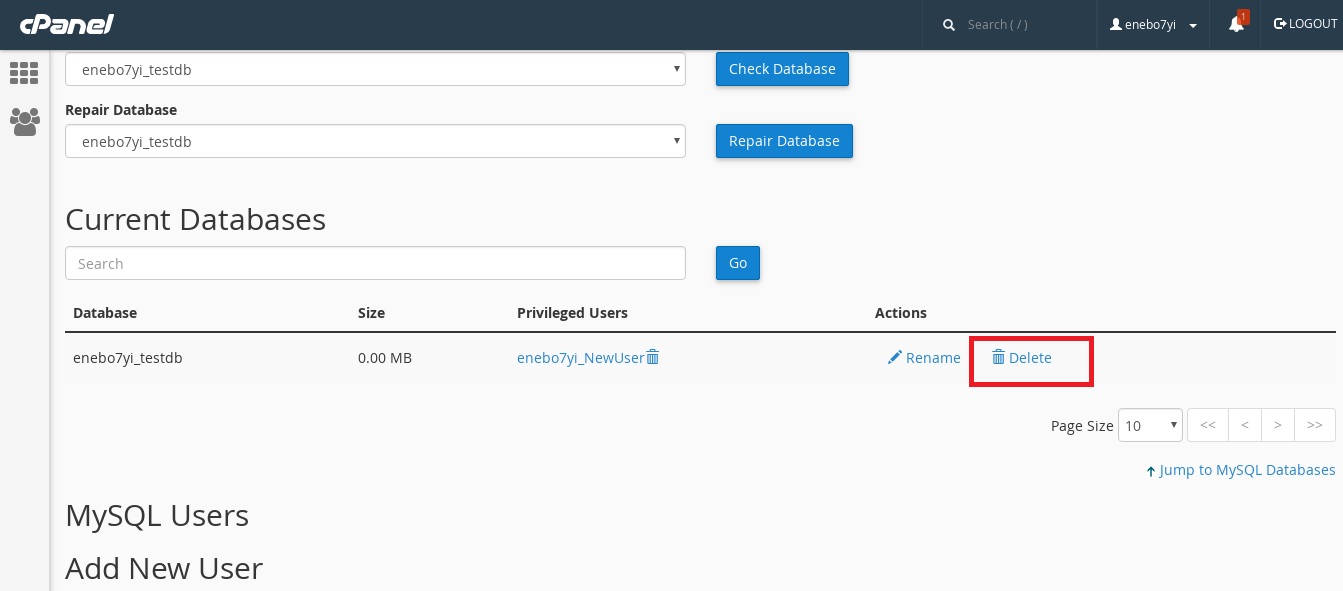Click the pencil Rename icon for enebo7yi_testdb
The height and width of the screenshot is (591, 1343).
click(895, 357)
